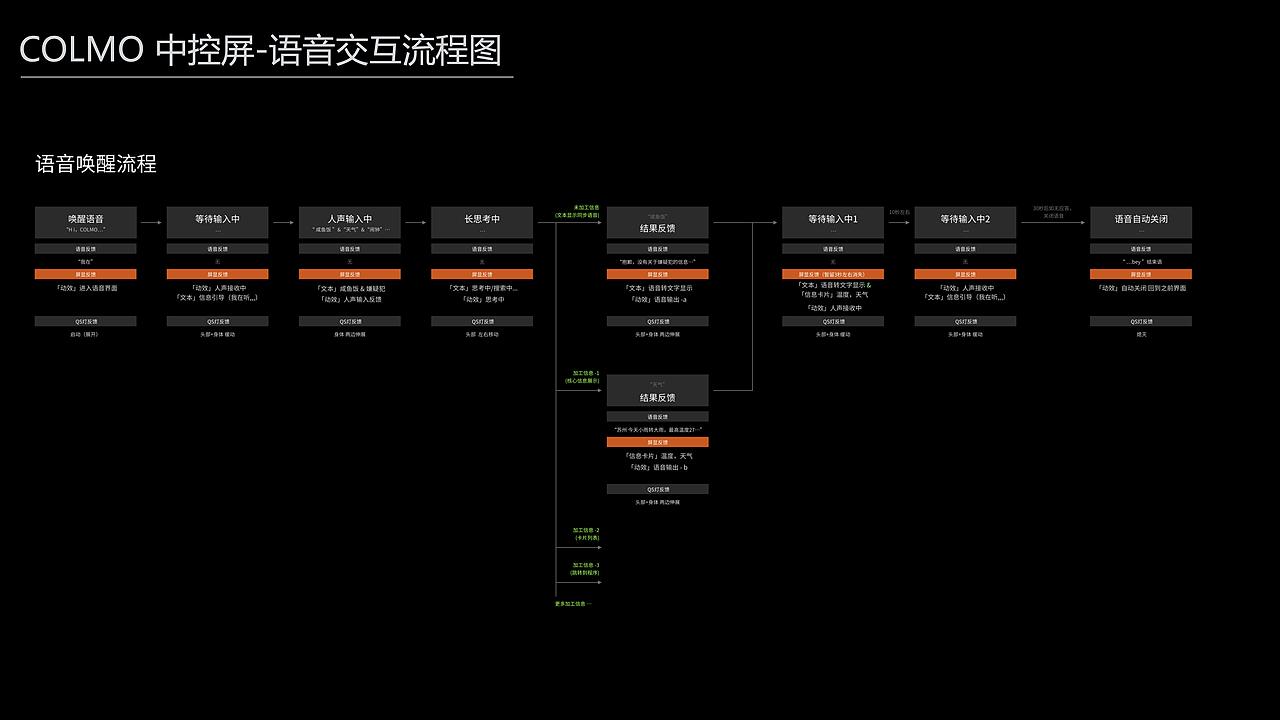
Task: Click the 语音反馈 bar under 唤醒语音
Action: pyautogui.click(x=86, y=249)
